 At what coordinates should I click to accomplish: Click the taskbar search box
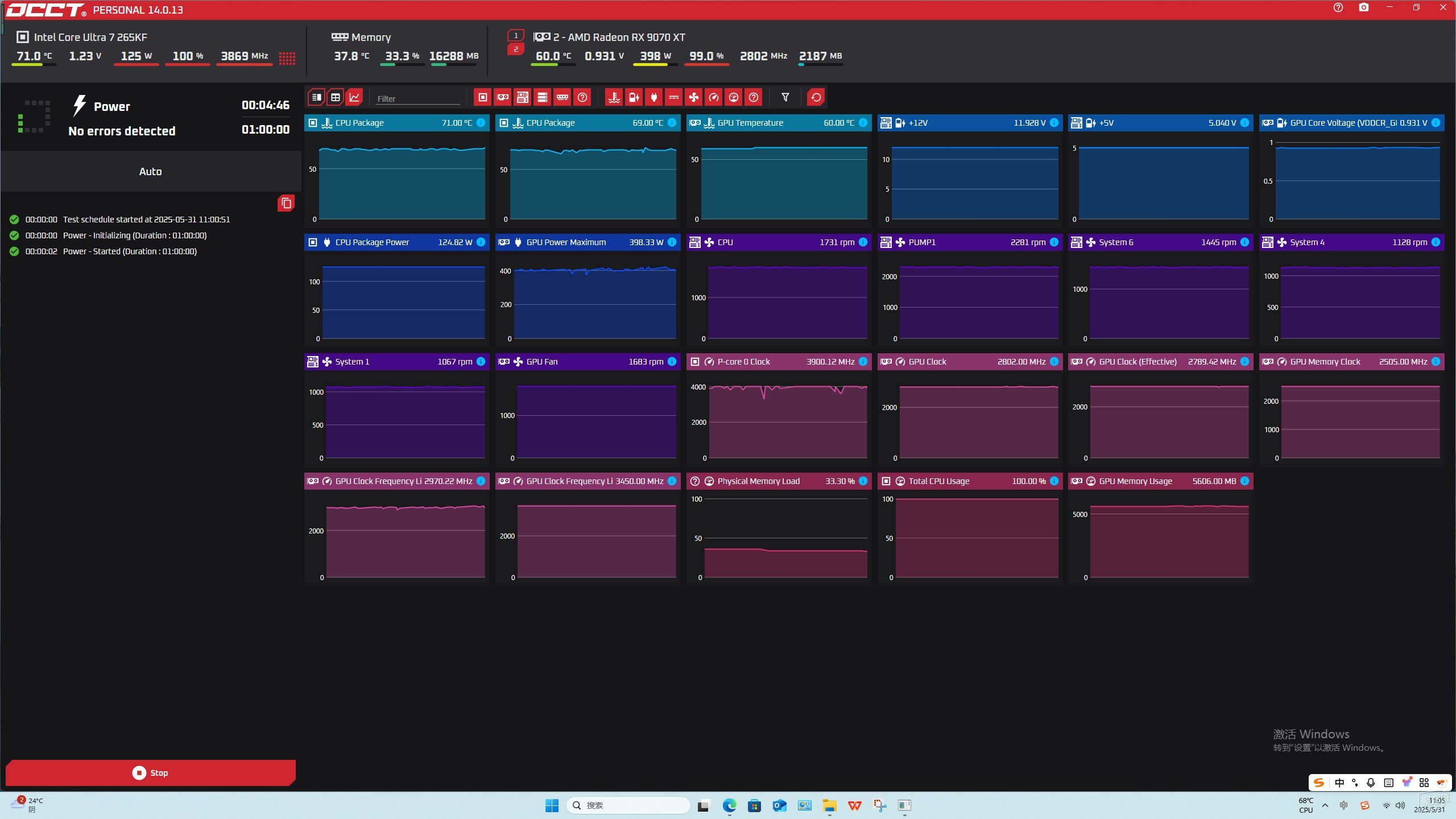click(628, 805)
